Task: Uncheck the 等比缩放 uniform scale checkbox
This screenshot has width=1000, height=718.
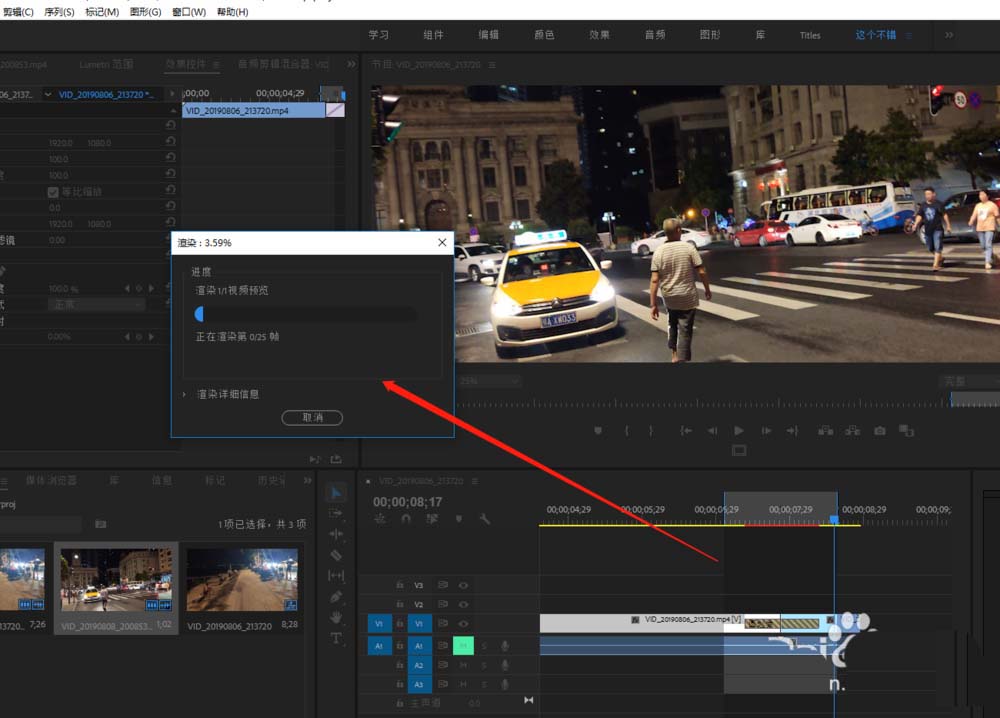Action: coord(53,192)
